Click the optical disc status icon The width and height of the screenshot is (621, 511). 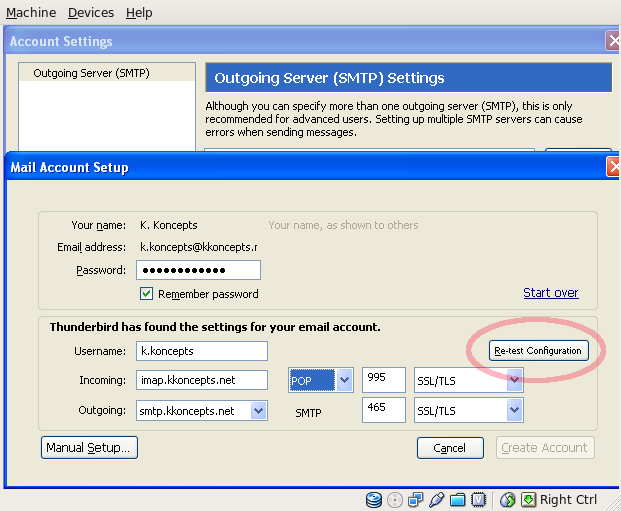coord(395,500)
